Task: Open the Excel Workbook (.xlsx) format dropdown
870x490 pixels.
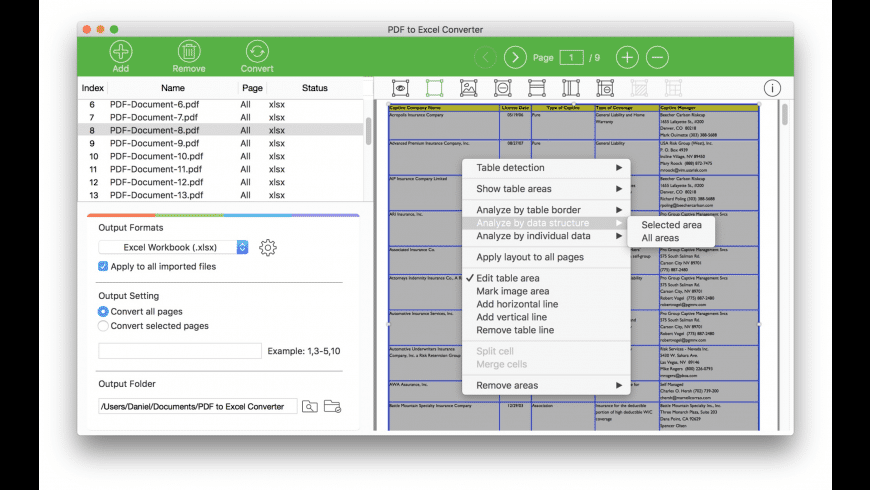Action: pyautogui.click(x=173, y=247)
